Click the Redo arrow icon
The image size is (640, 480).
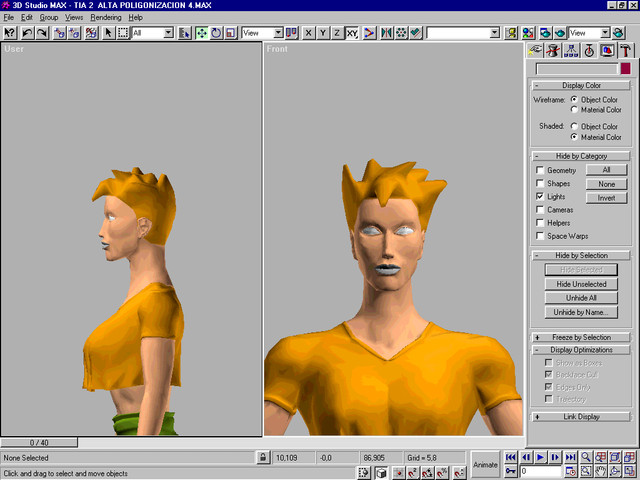click(x=42, y=33)
